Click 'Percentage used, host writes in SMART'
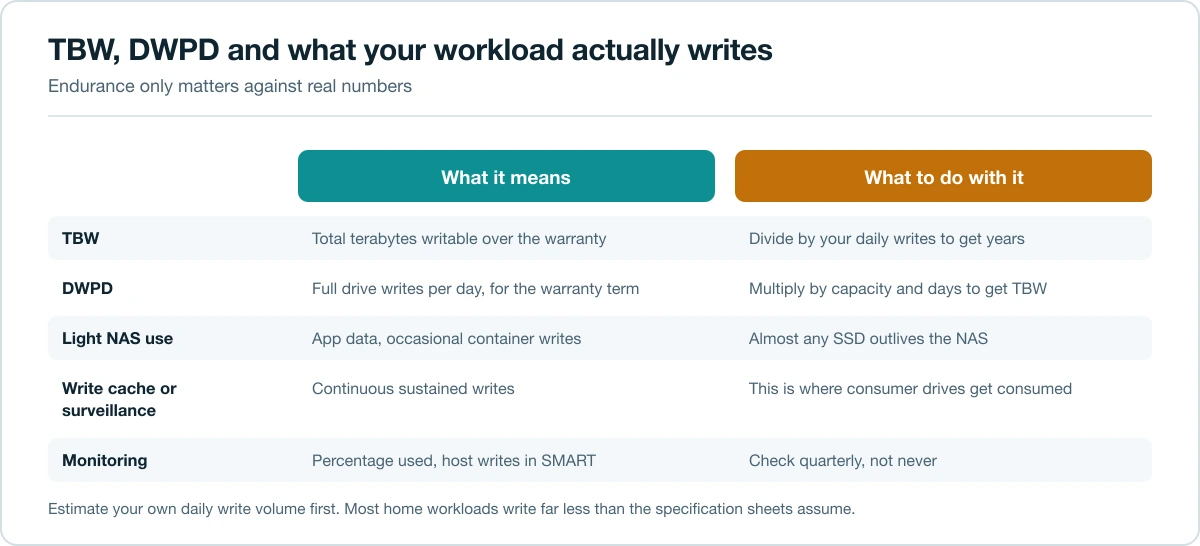Screen dimensions: 1200x546 pos(453,461)
